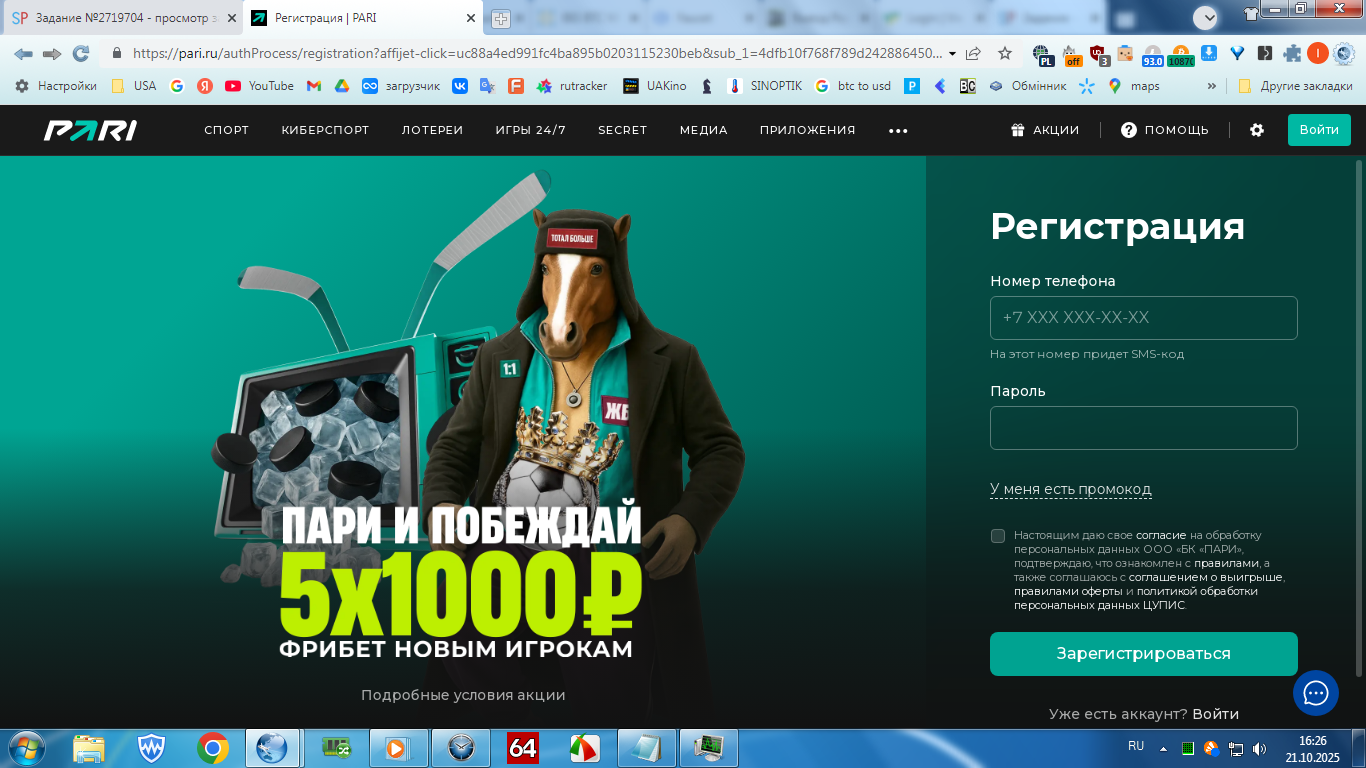Viewport: 1366px width, 768px height.
Task: Click the browser address bar URL
Action: click(537, 54)
